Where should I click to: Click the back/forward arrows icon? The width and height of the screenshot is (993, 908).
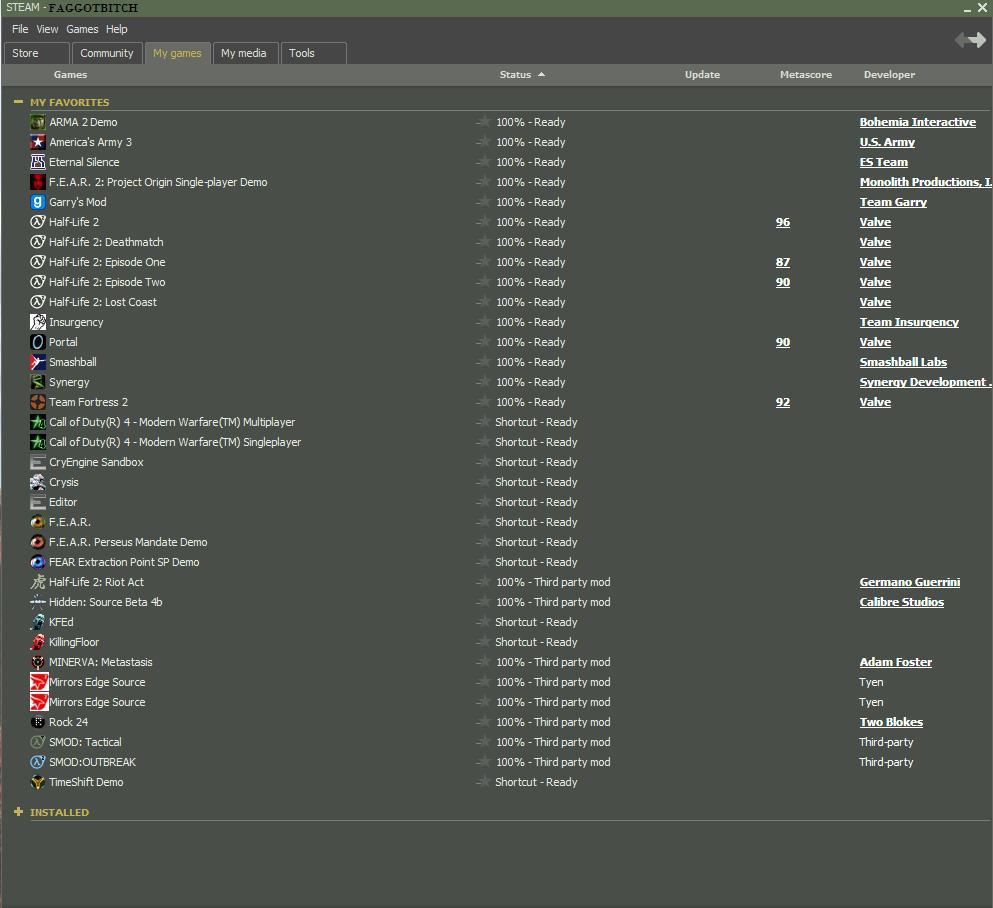click(969, 40)
